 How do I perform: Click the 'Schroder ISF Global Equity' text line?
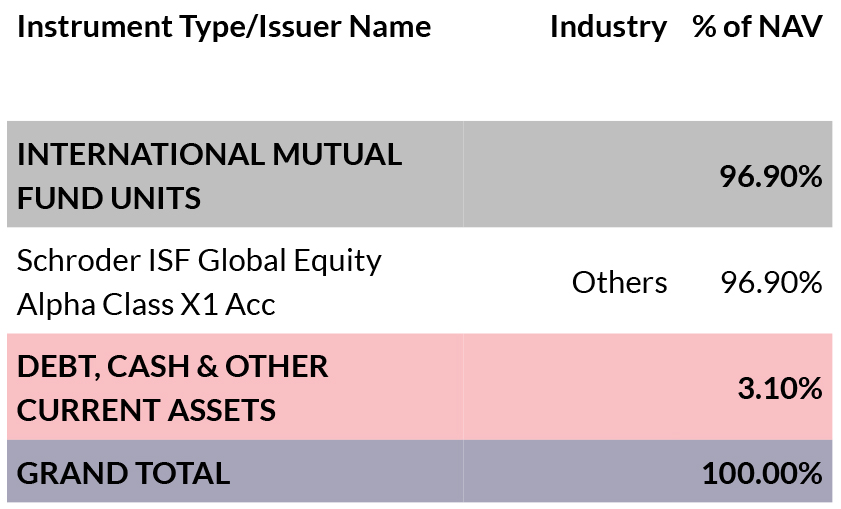(199, 261)
